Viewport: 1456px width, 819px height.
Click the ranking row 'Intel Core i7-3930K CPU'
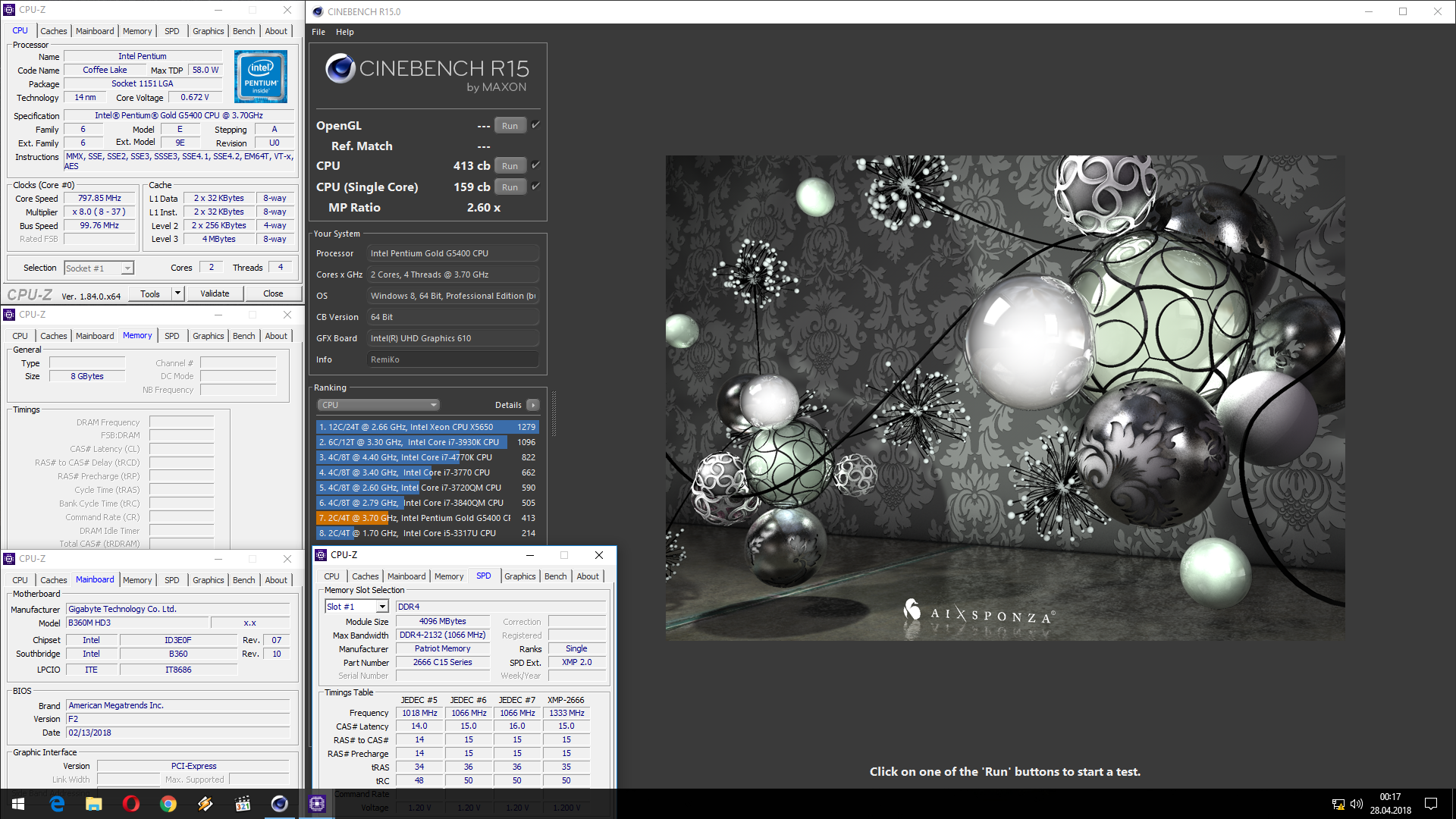tap(427, 442)
